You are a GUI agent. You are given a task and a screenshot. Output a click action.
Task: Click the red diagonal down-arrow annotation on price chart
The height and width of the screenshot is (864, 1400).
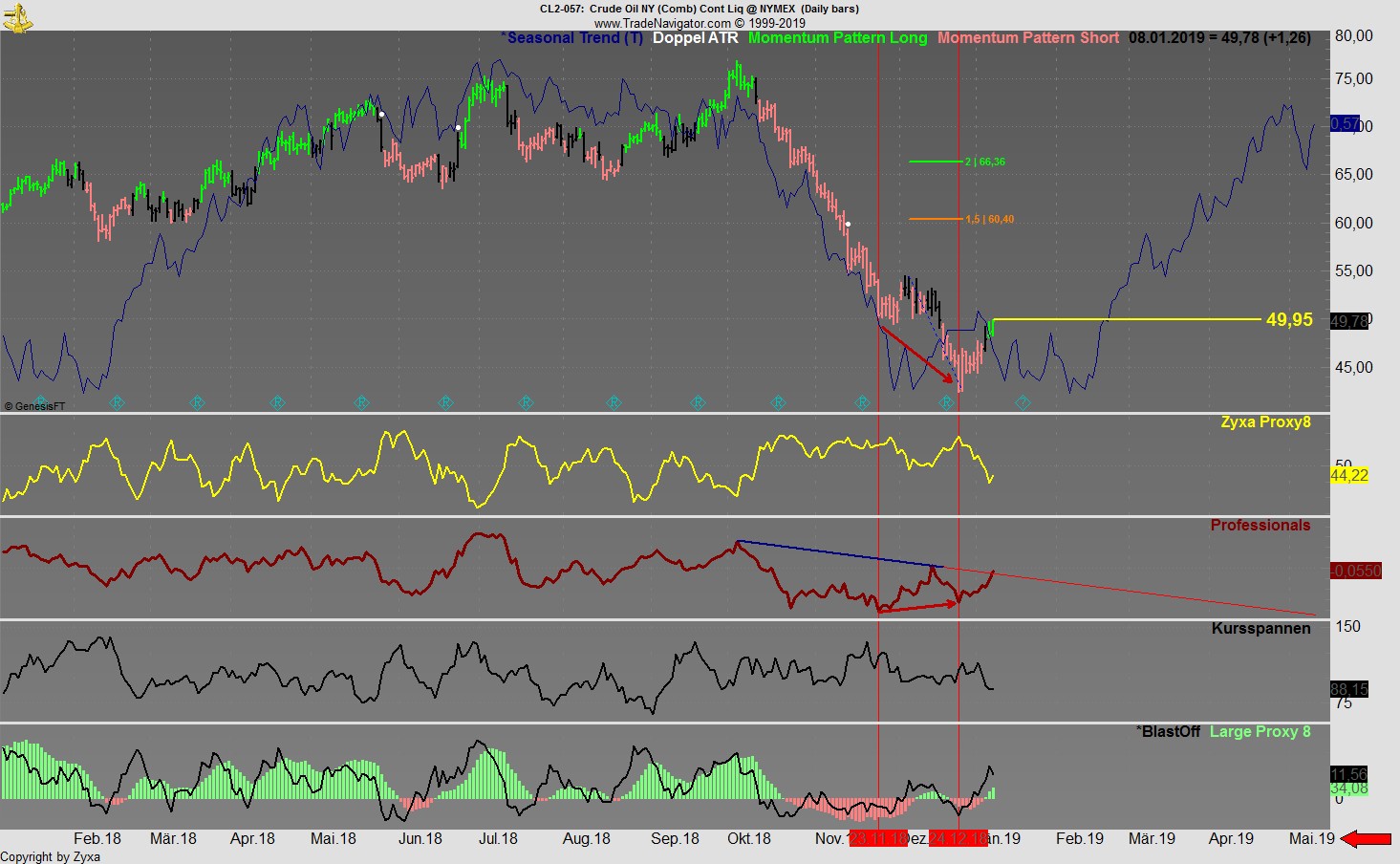click(x=916, y=355)
